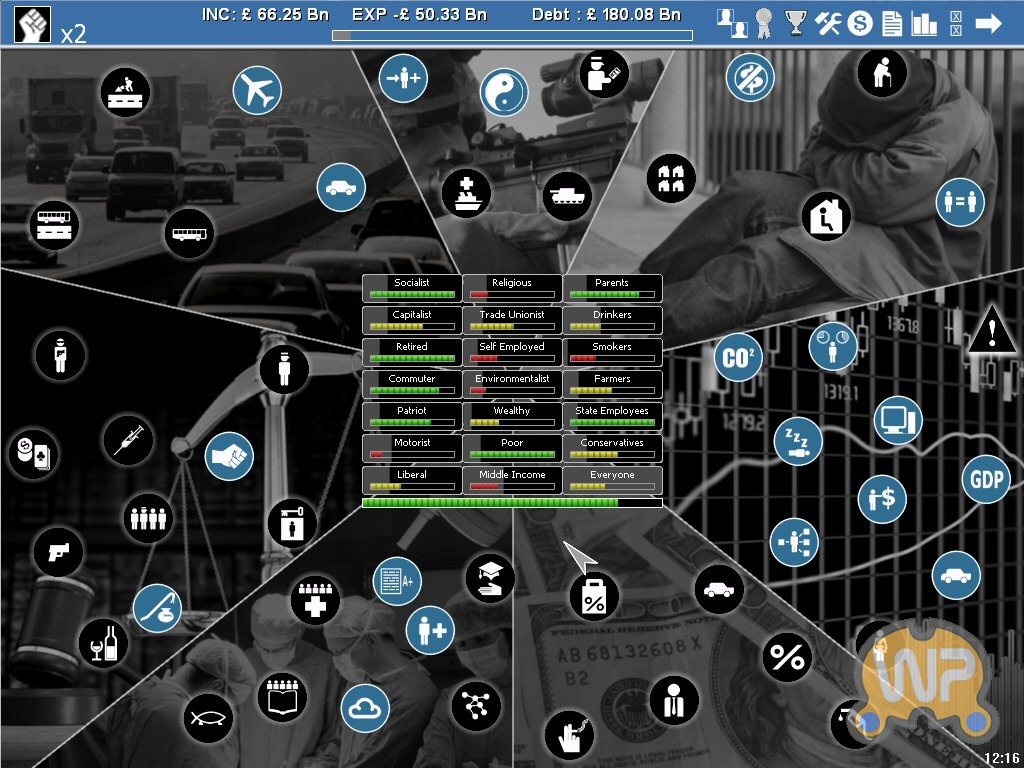Image resolution: width=1024 pixels, height=768 pixels.
Task: Open the trophy achievements icon
Action: point(796,23)
